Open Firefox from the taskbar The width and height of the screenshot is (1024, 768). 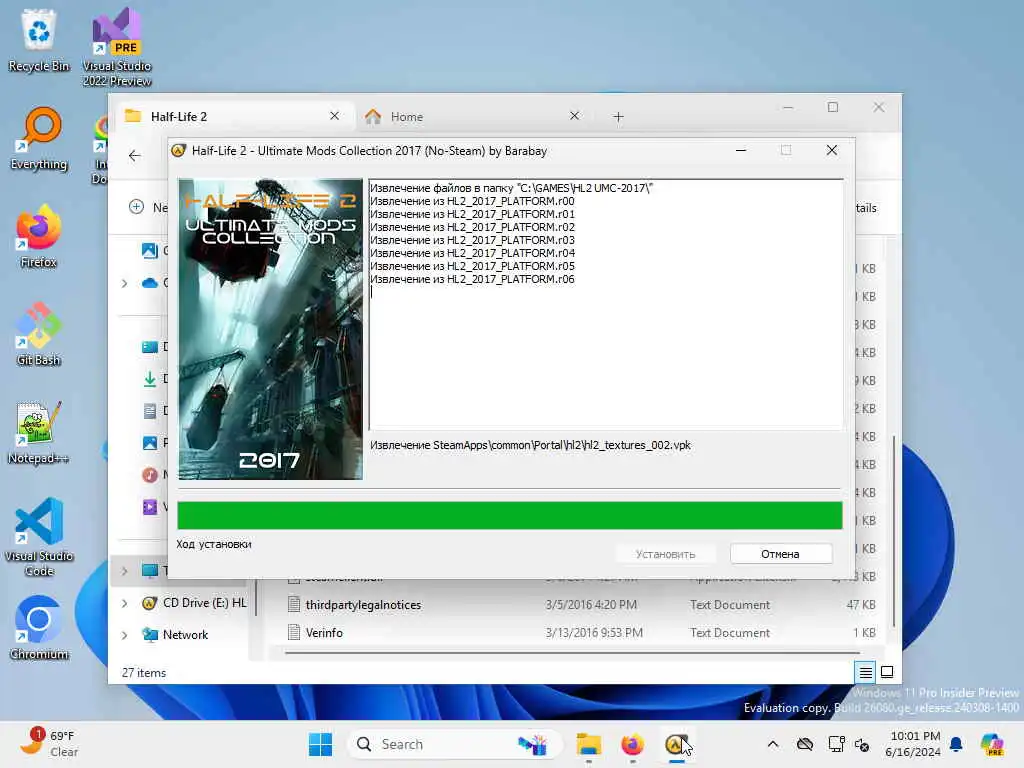(x=632, y=744)
